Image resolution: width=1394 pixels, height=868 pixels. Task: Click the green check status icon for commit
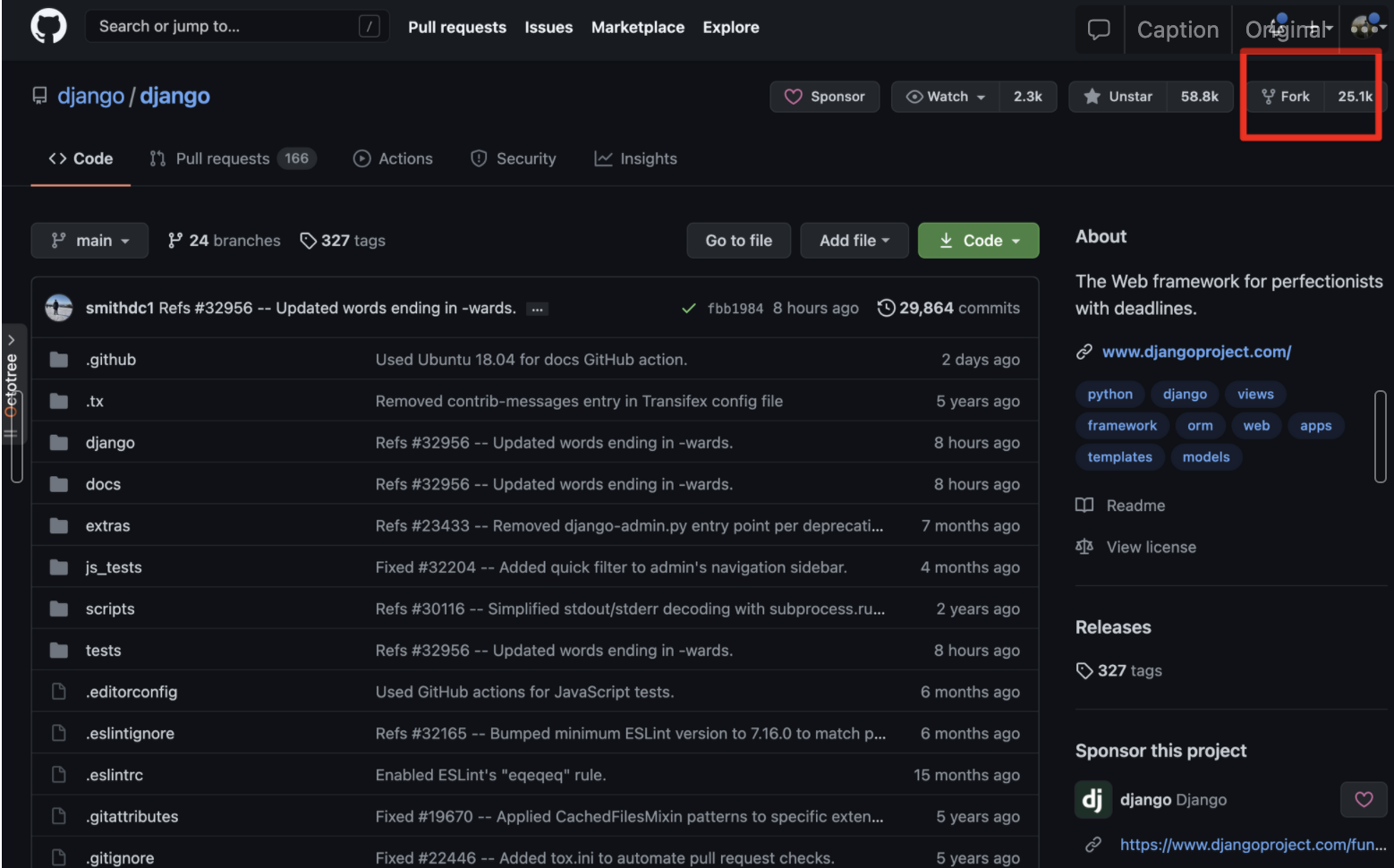[x=689, y=309]
